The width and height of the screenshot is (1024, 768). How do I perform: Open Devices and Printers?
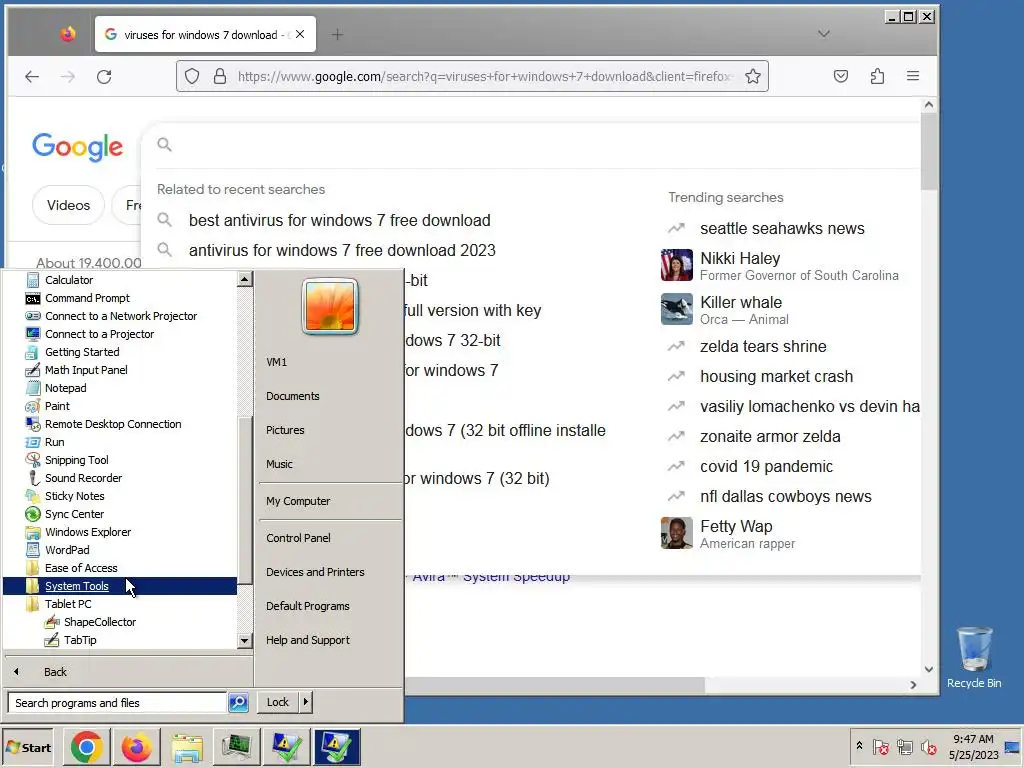[315, 571]
